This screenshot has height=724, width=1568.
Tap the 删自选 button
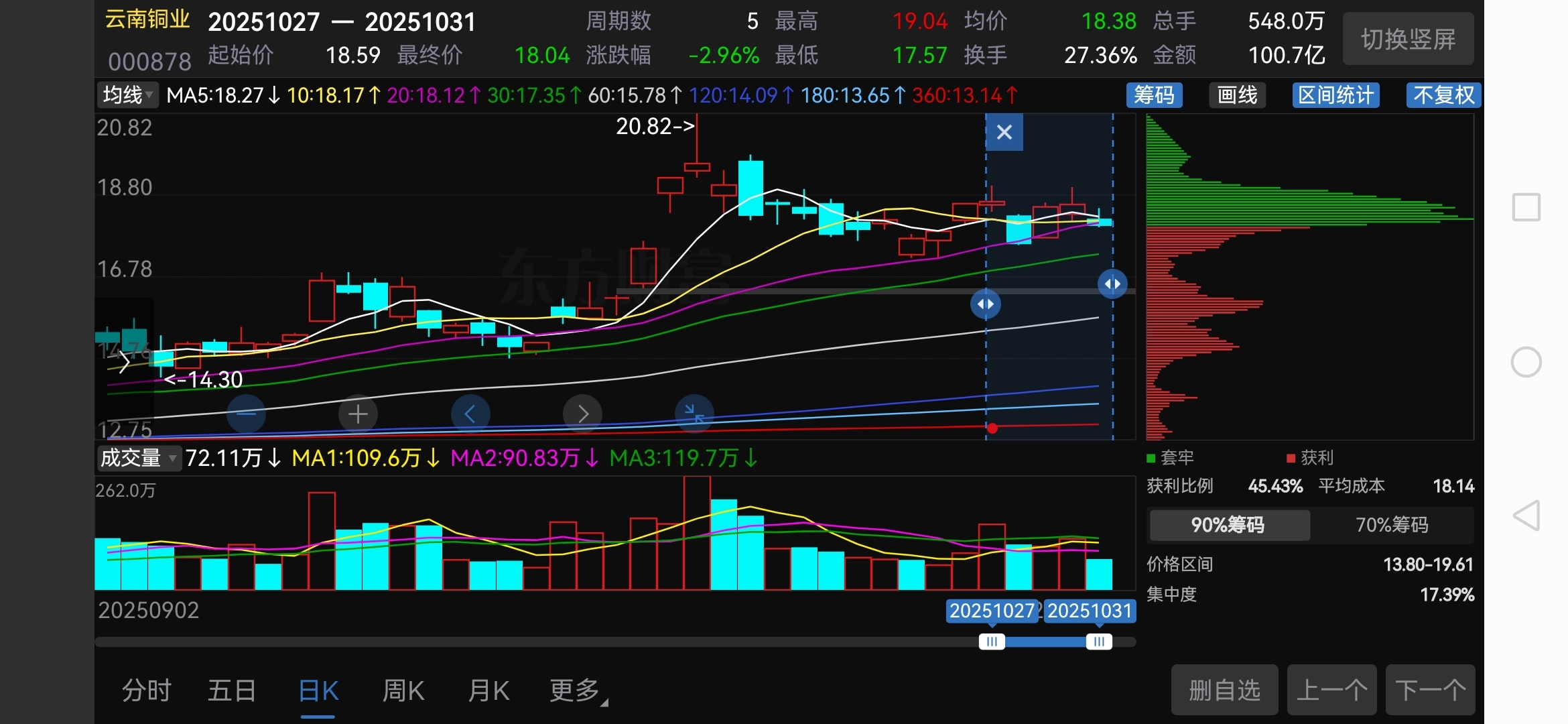(x=1224, y=690)
